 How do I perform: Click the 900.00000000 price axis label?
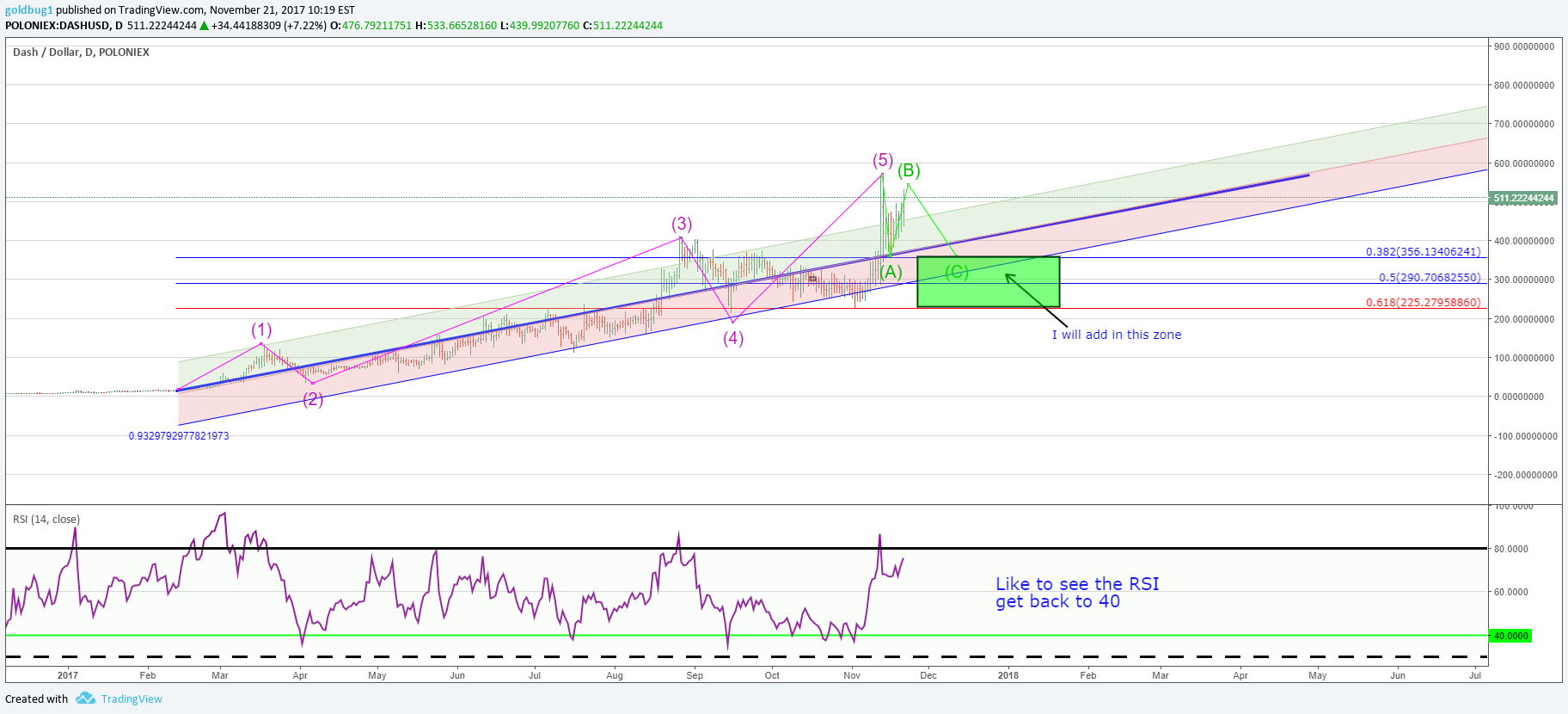tap(1524, 46)
